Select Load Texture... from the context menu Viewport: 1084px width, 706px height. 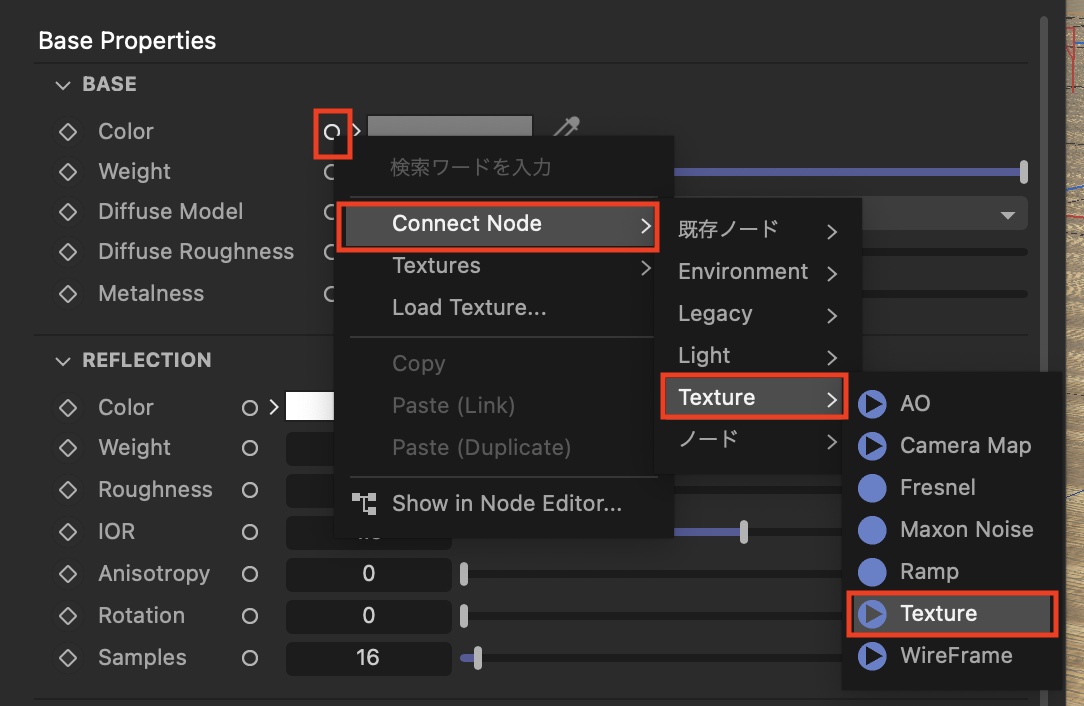tap(469, 308)
